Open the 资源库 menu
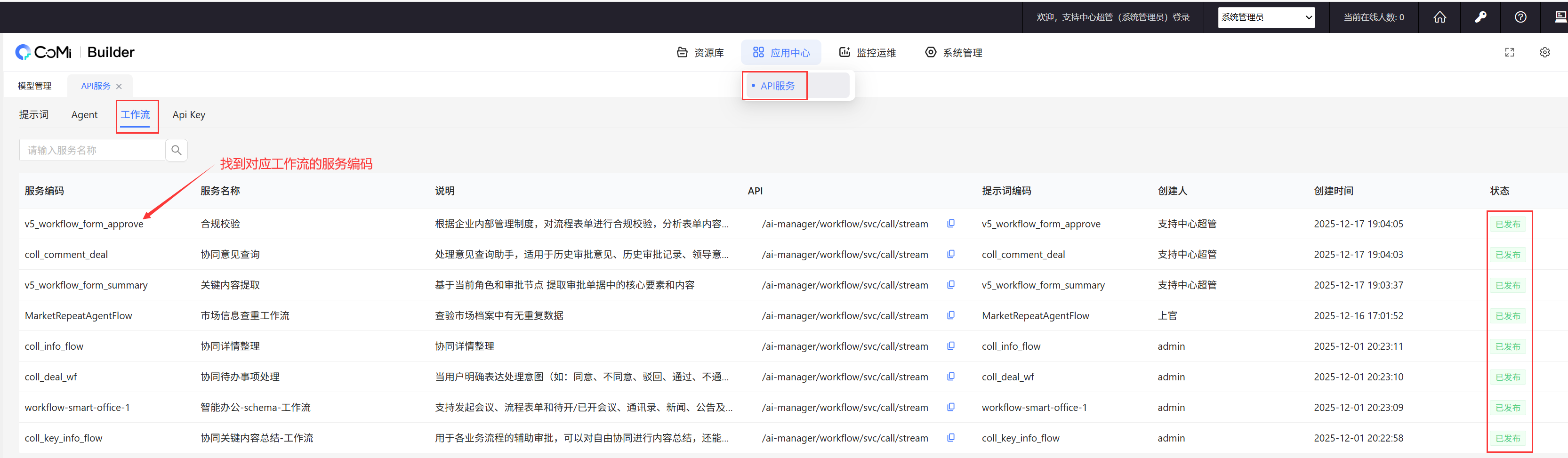The width and height of the screenshot is (1568, 458). click(700, 53)
